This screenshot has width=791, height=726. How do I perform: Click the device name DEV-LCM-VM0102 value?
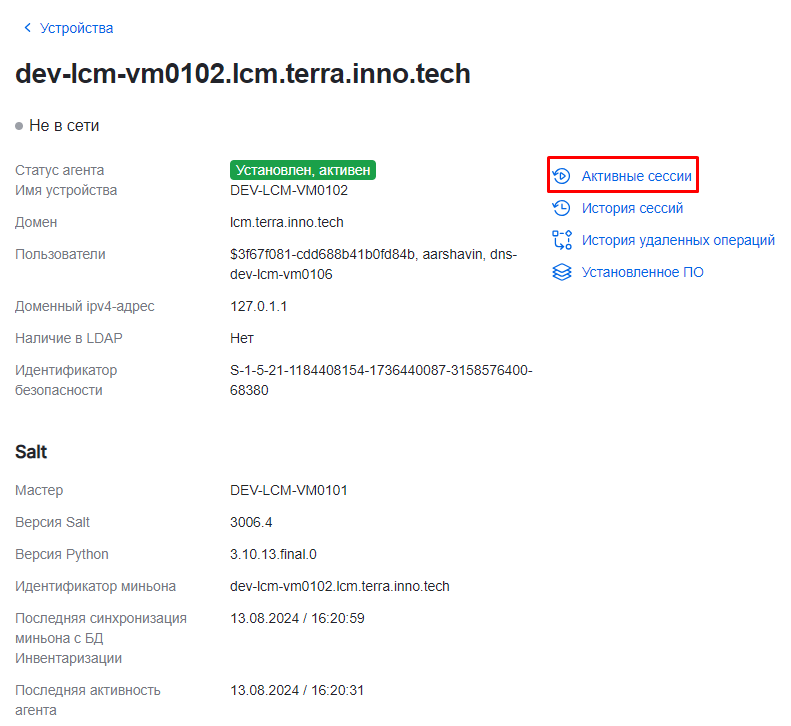pyautogui.click(x=289, y=190)
